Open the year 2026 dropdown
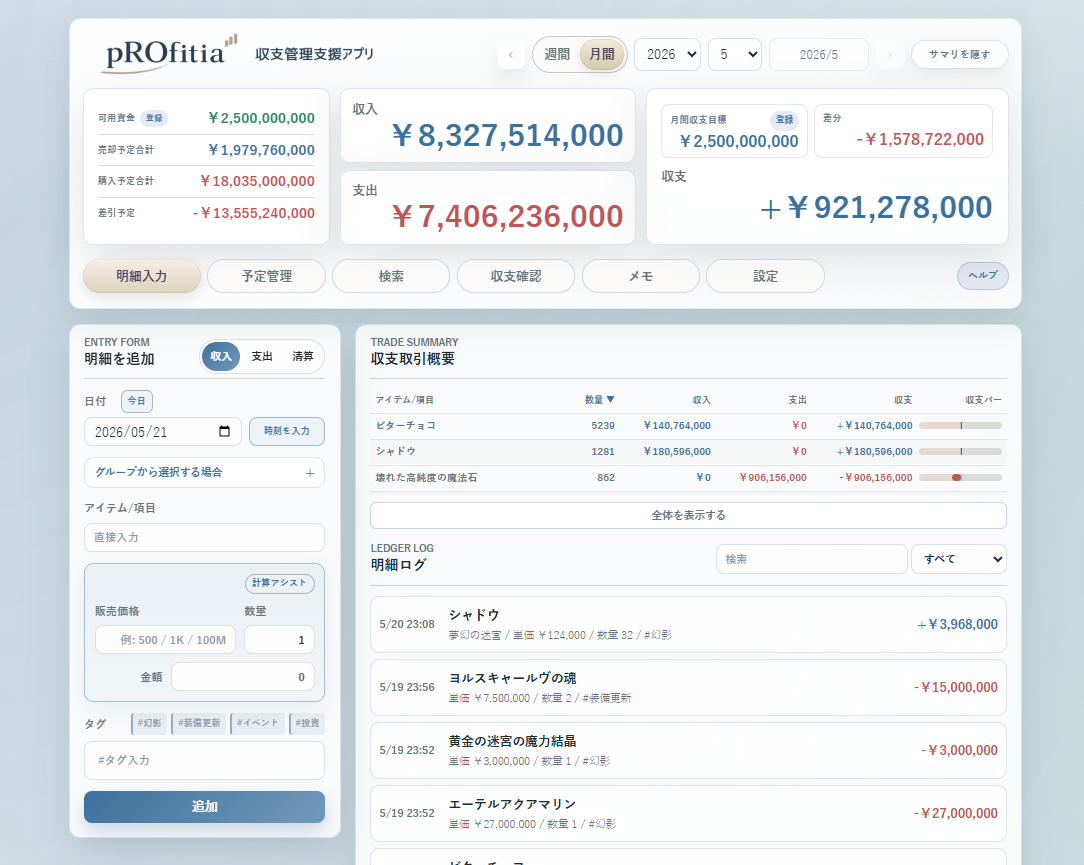This screenshot has width=1084, height=865. (667, 55)
